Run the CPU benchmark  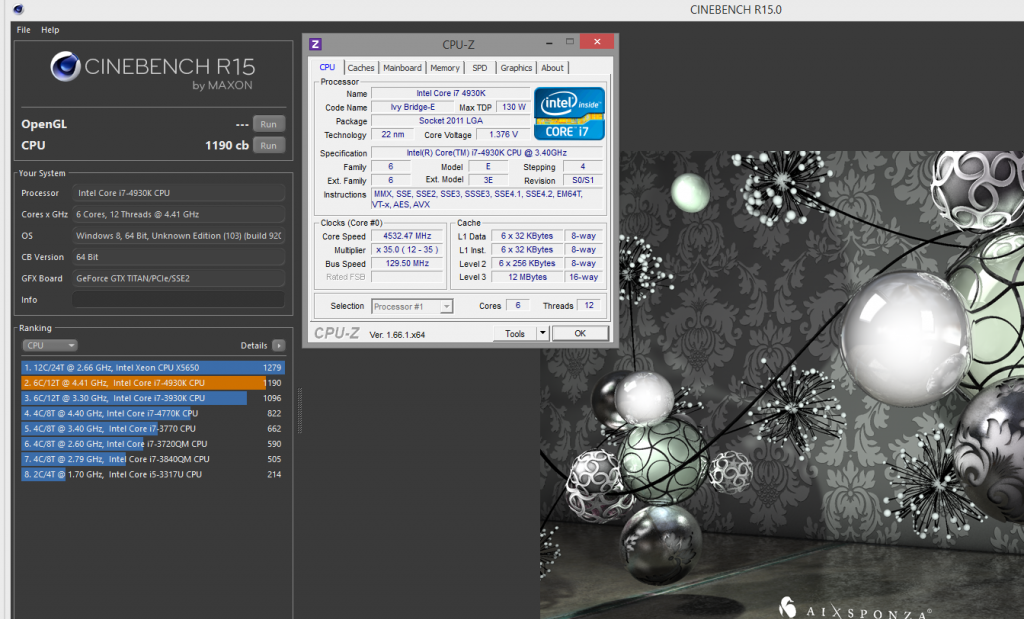point(268,145)
